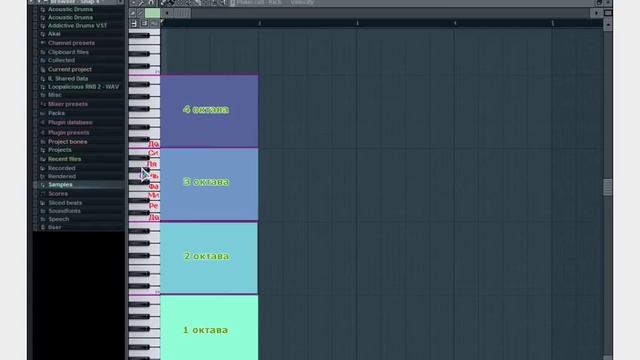The image size is (640, 360).
Task: Play the piano key labeled Фа
Action: point(153,187)
